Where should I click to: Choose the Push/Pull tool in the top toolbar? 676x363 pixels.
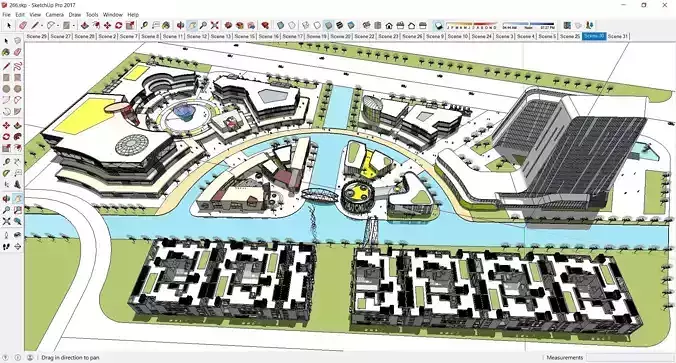84,25
